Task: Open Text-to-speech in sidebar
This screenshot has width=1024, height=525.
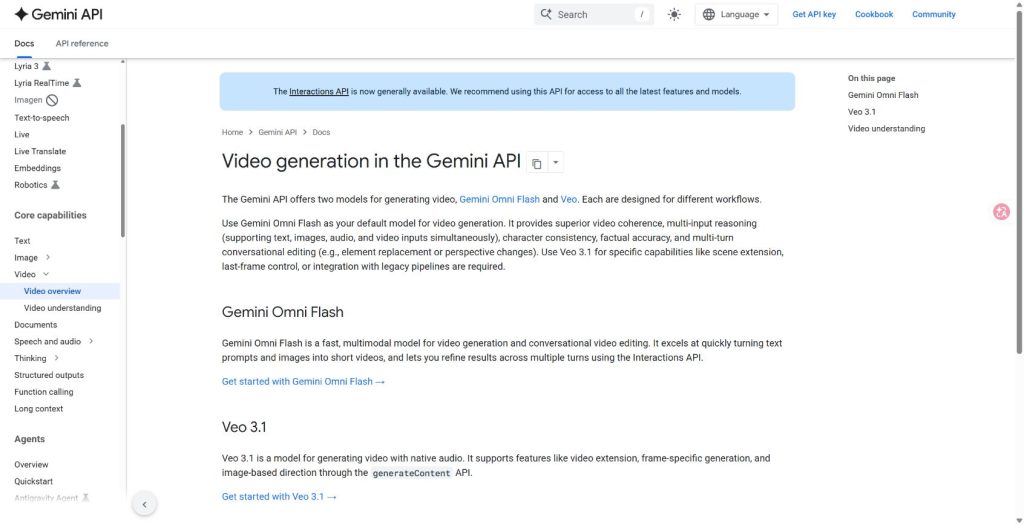Action: click(x=42, y=118)
